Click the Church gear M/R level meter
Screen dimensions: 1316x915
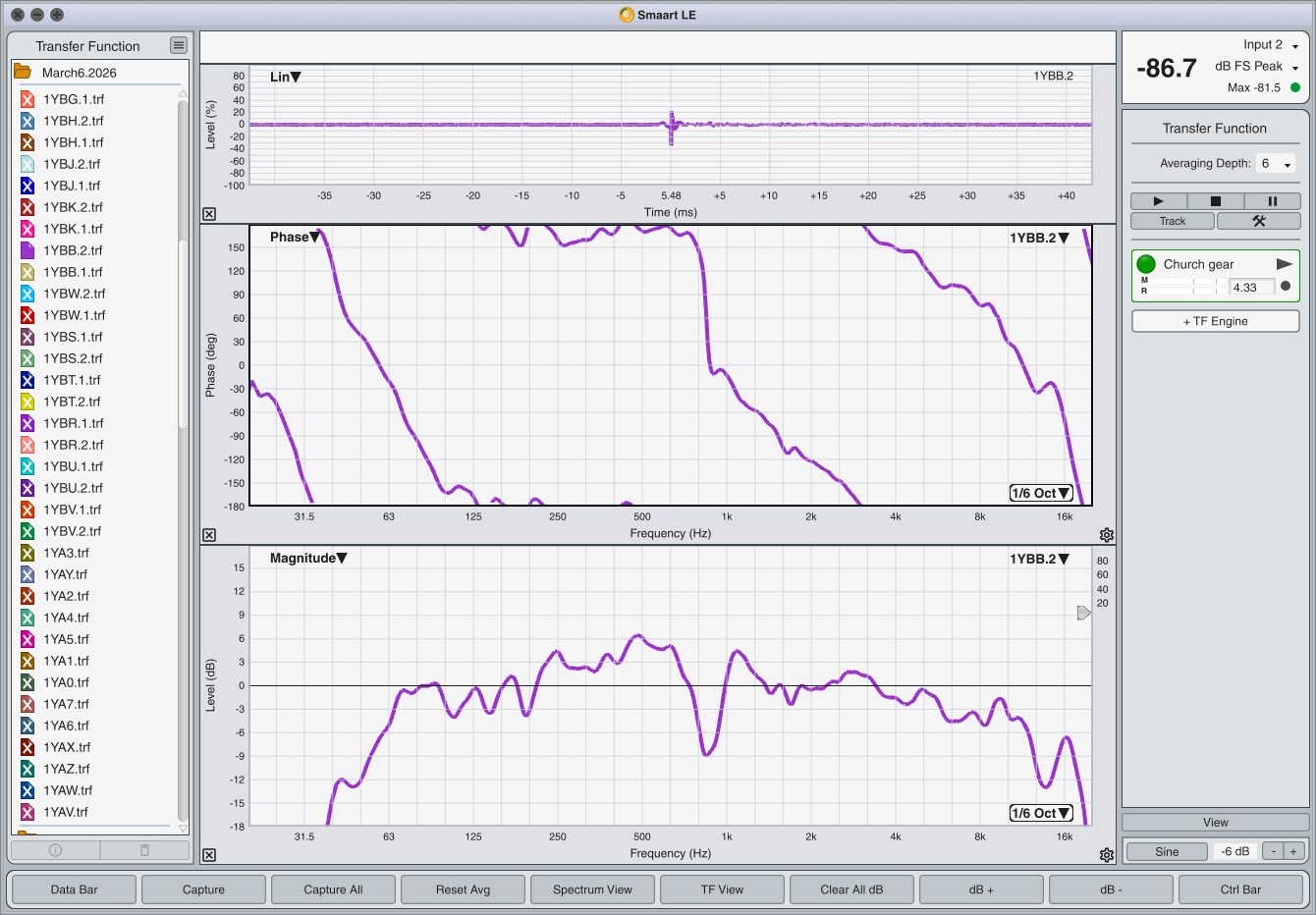pos(1182,286)
